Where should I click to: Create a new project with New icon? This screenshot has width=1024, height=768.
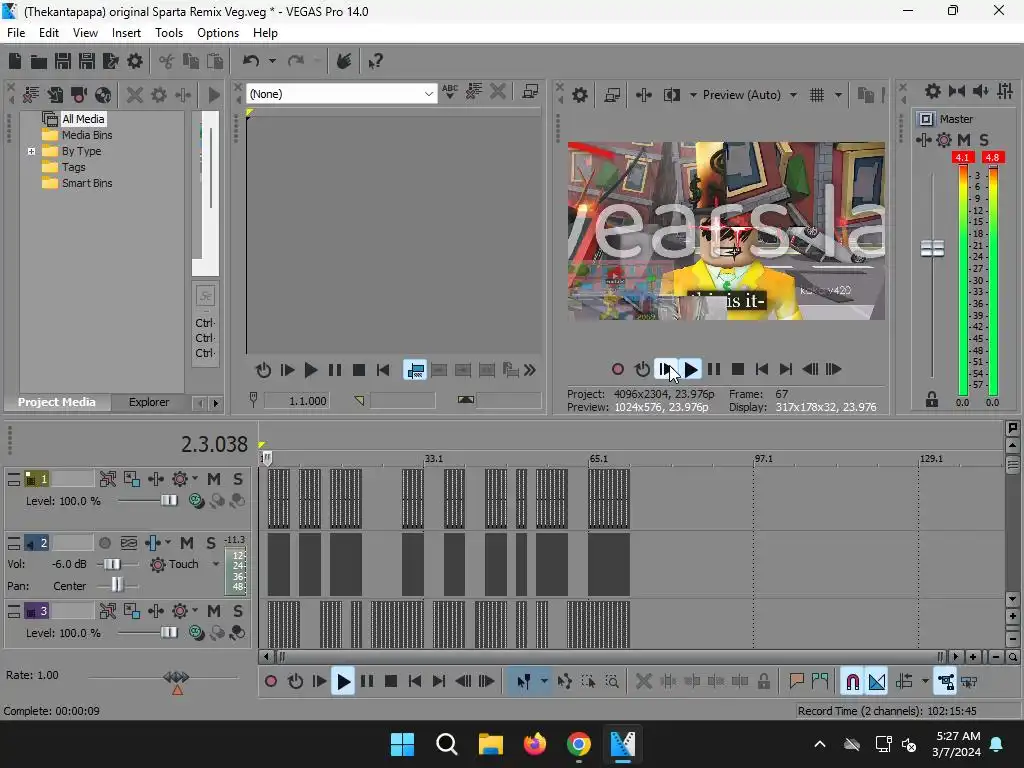tap(14, 61)
